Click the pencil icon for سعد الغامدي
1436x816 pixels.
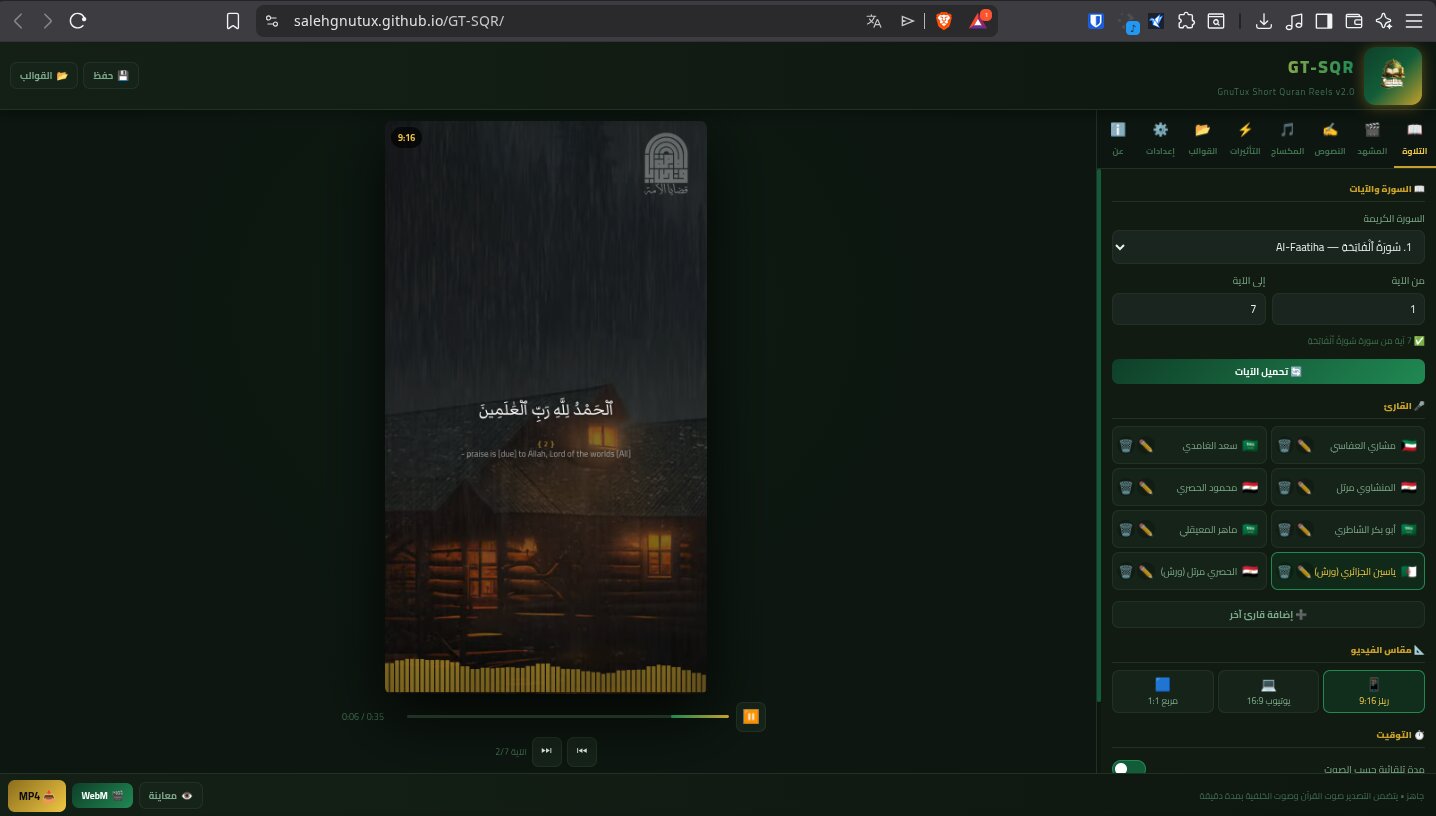1145,445
